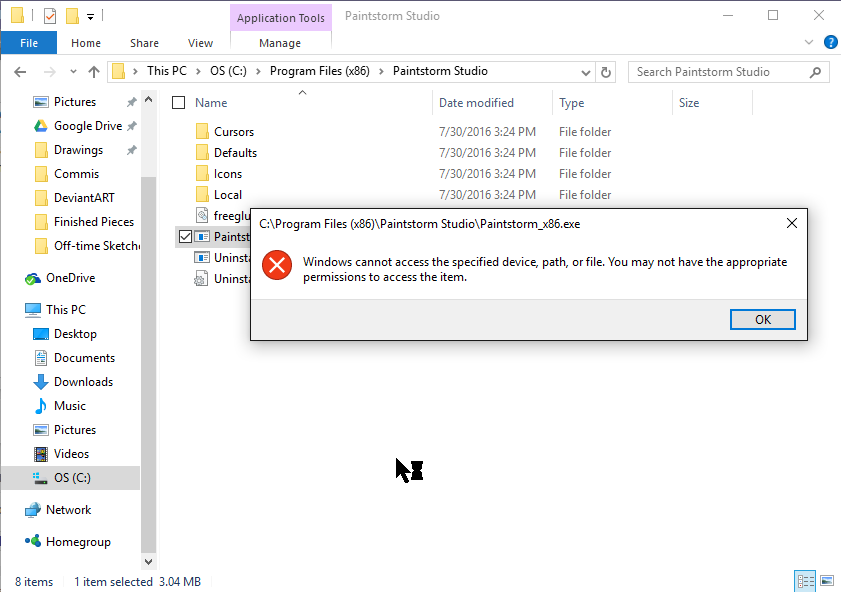Image resolution: width=841 pixels, height=592 pixels.
Task: Select OS (C:) drive in sidebar
Action: point(72,478)
